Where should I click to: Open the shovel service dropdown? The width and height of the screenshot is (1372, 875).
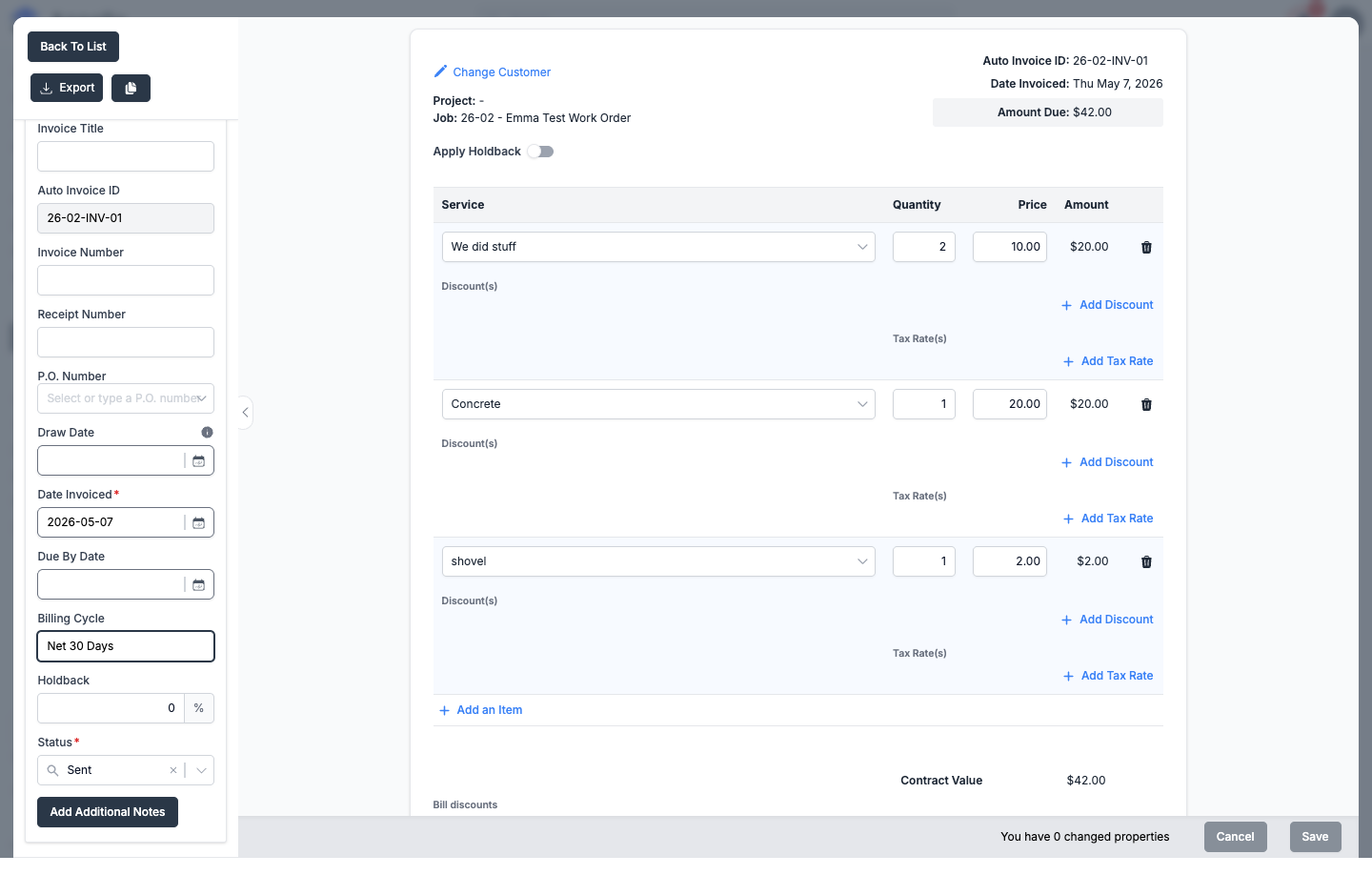(x=658, y=561)
